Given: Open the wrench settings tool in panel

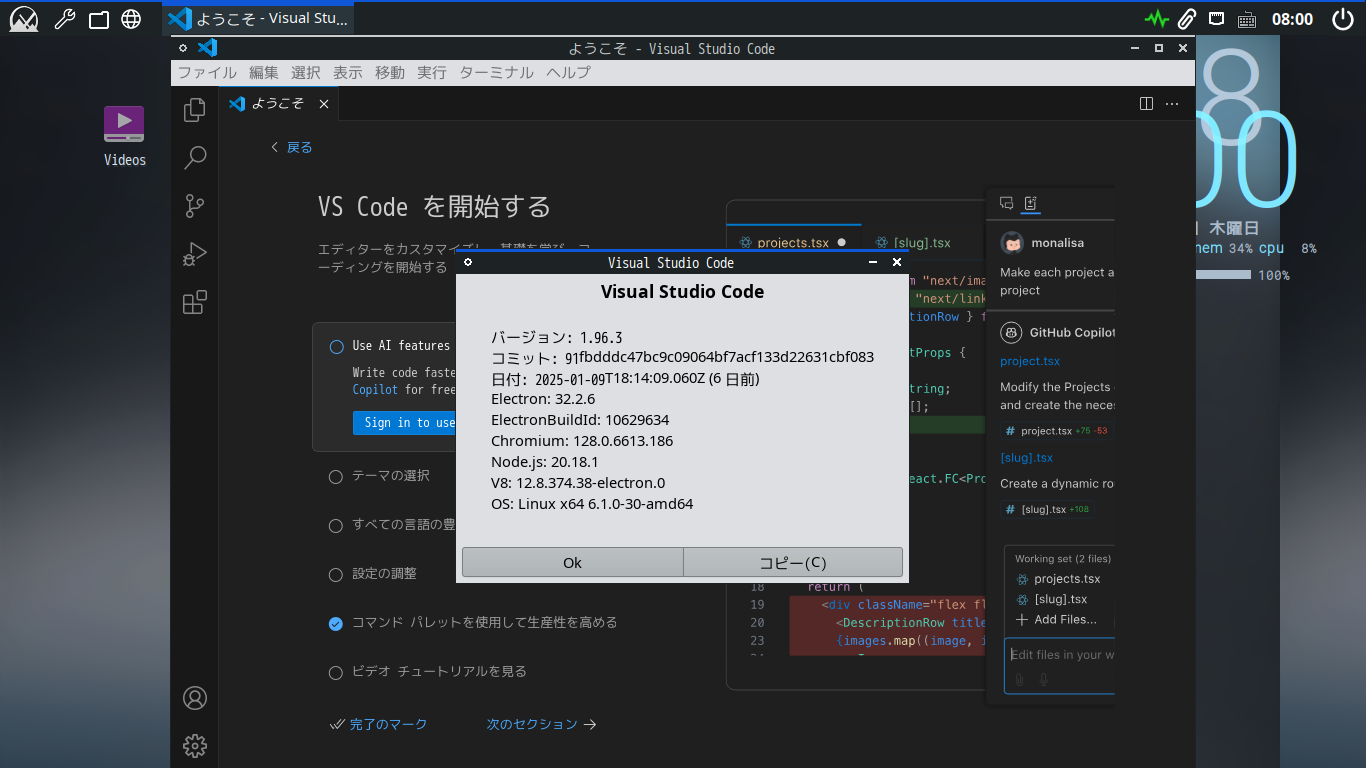Looking at the screenshot, I should tap(63, 18).
